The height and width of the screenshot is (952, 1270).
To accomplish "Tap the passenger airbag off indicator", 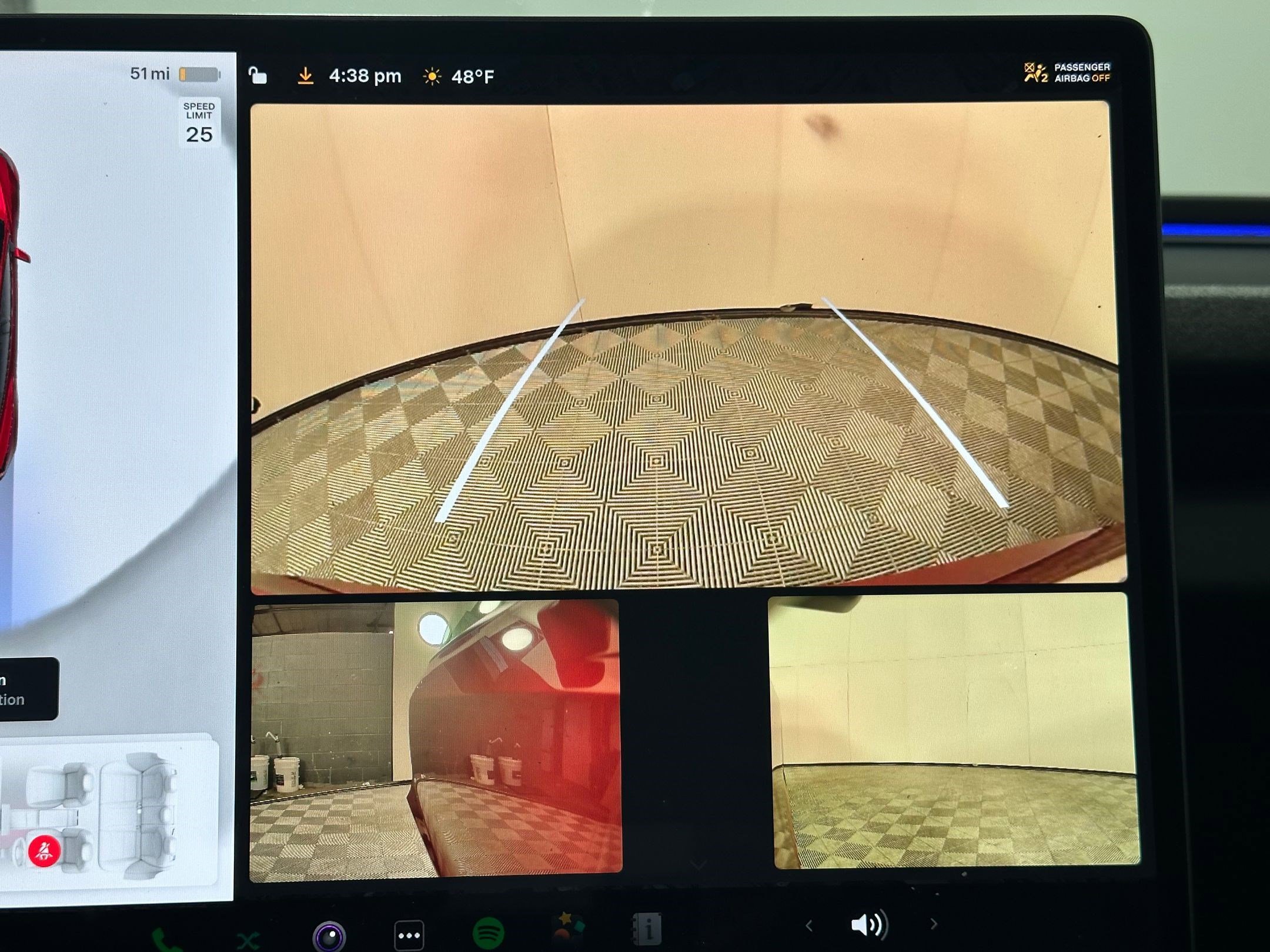I will click(x=1067, y=73).
